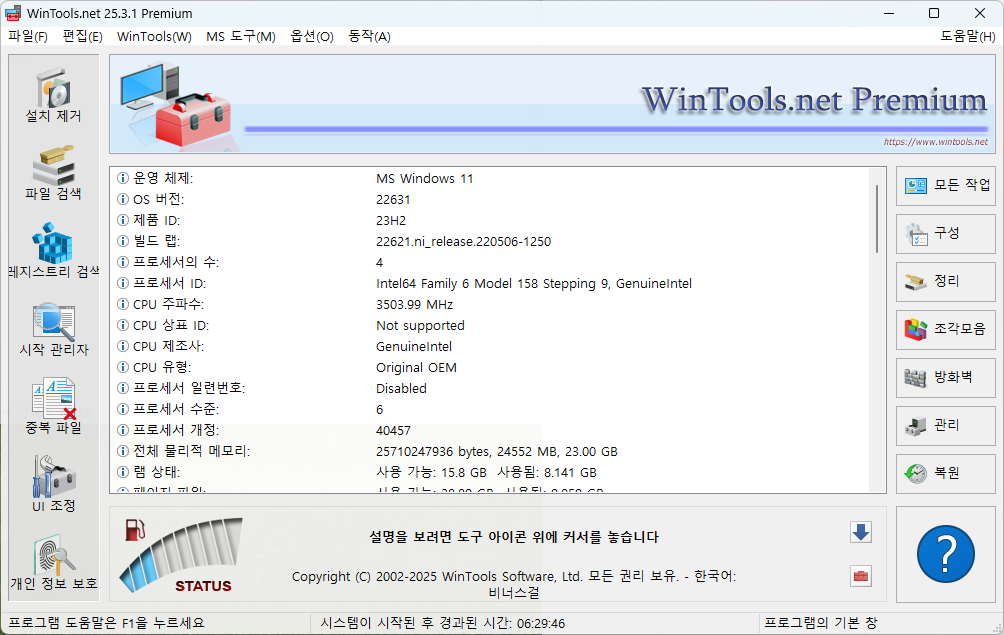Viewport: 1004px width, 635px height.
Task: Click the WinTools.net Premium banner image
Action: point(553,104)
